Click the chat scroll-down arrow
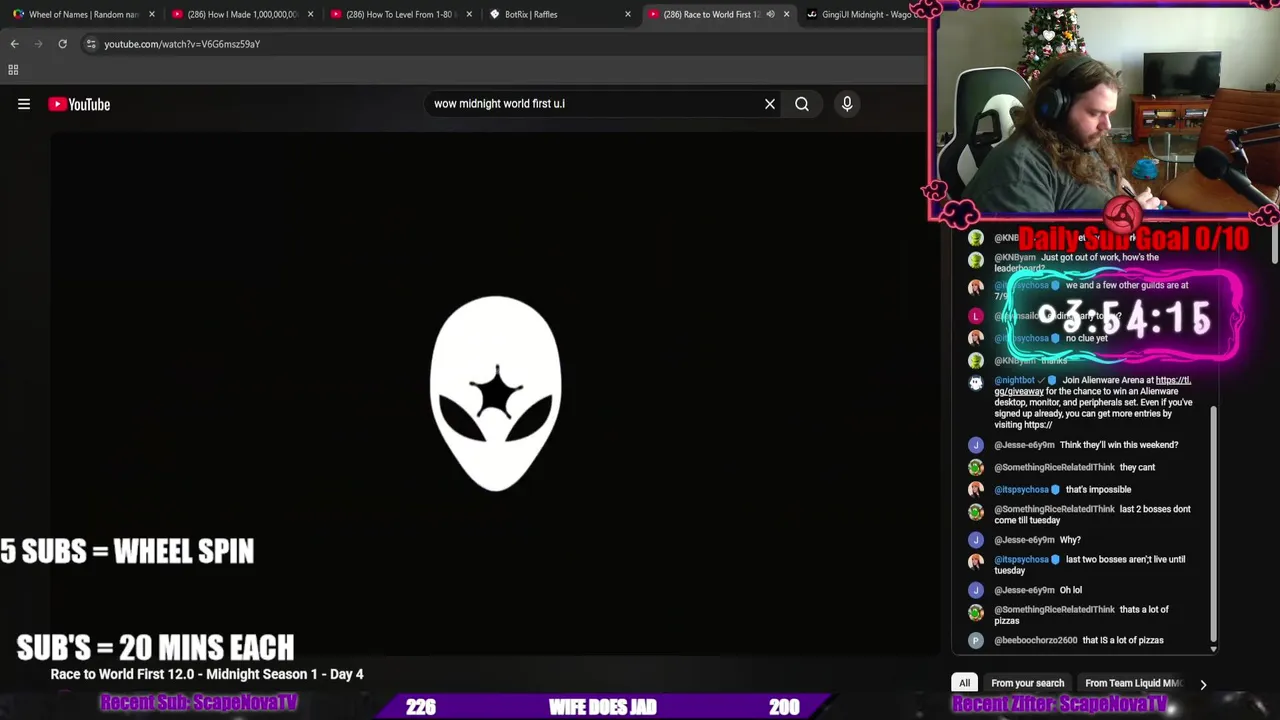Image resolution: width=1280 pixels, height=720 pixels. click(1213, 649)
